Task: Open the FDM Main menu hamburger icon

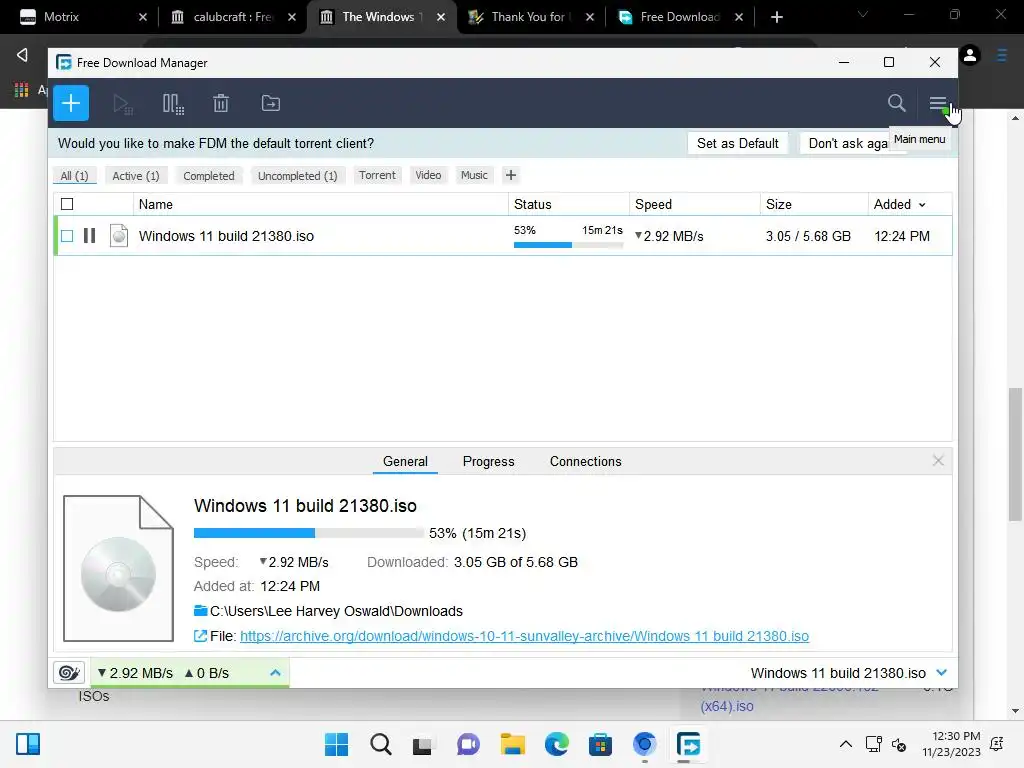Action: (x=938, y=103)
